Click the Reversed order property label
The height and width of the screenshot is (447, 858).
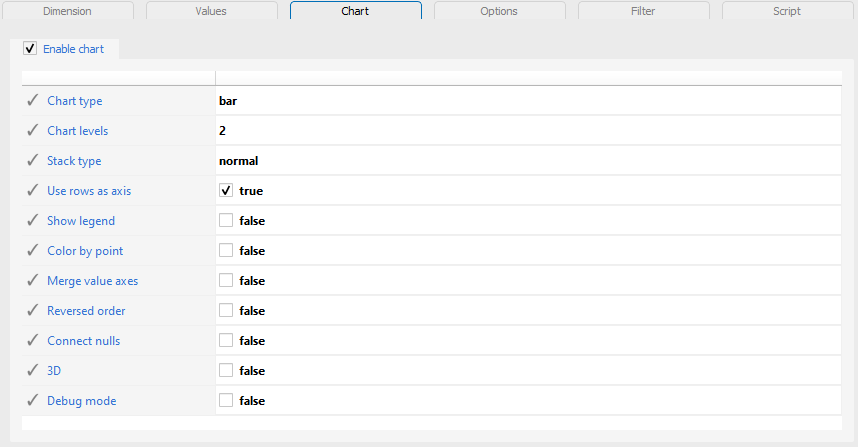86,311
